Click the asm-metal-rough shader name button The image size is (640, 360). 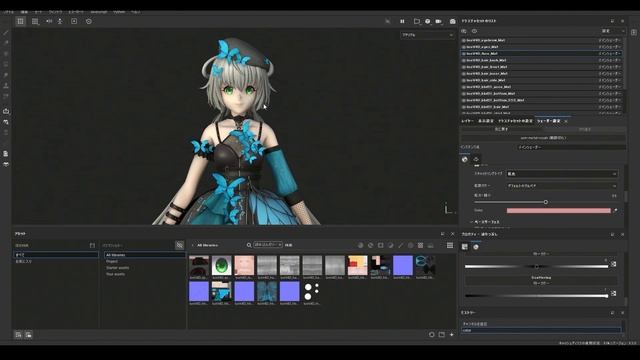pyautogui.click(x=543, y=138)
